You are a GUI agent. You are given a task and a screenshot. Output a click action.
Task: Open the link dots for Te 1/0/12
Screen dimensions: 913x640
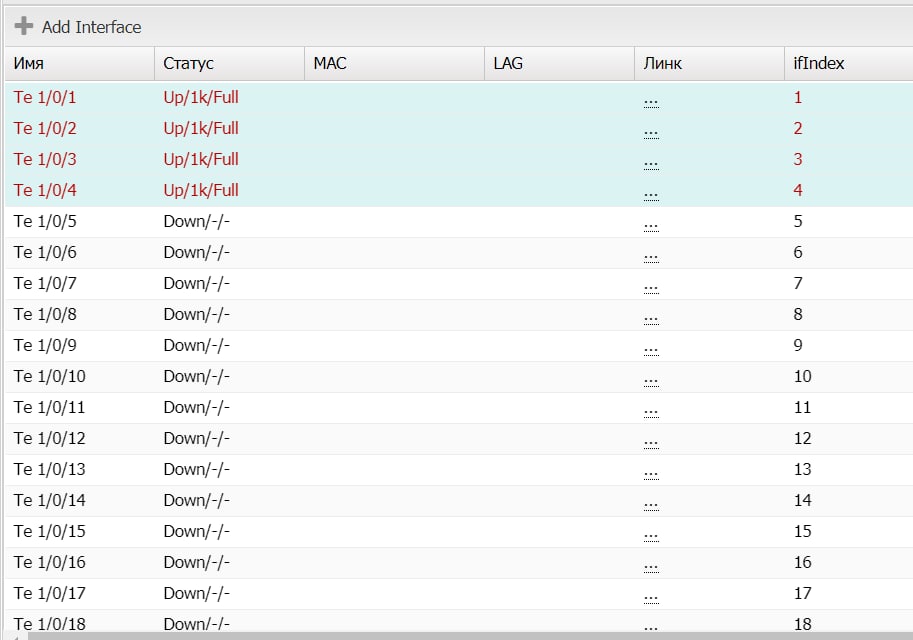tap(651, 444)
